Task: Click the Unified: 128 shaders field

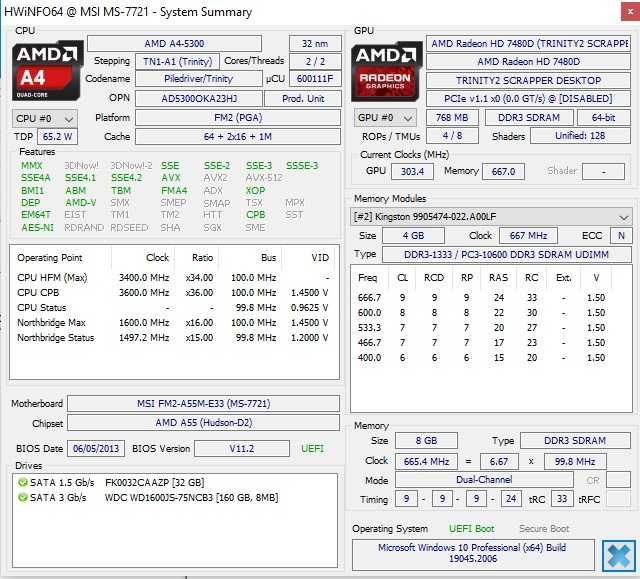Action: 580,136
